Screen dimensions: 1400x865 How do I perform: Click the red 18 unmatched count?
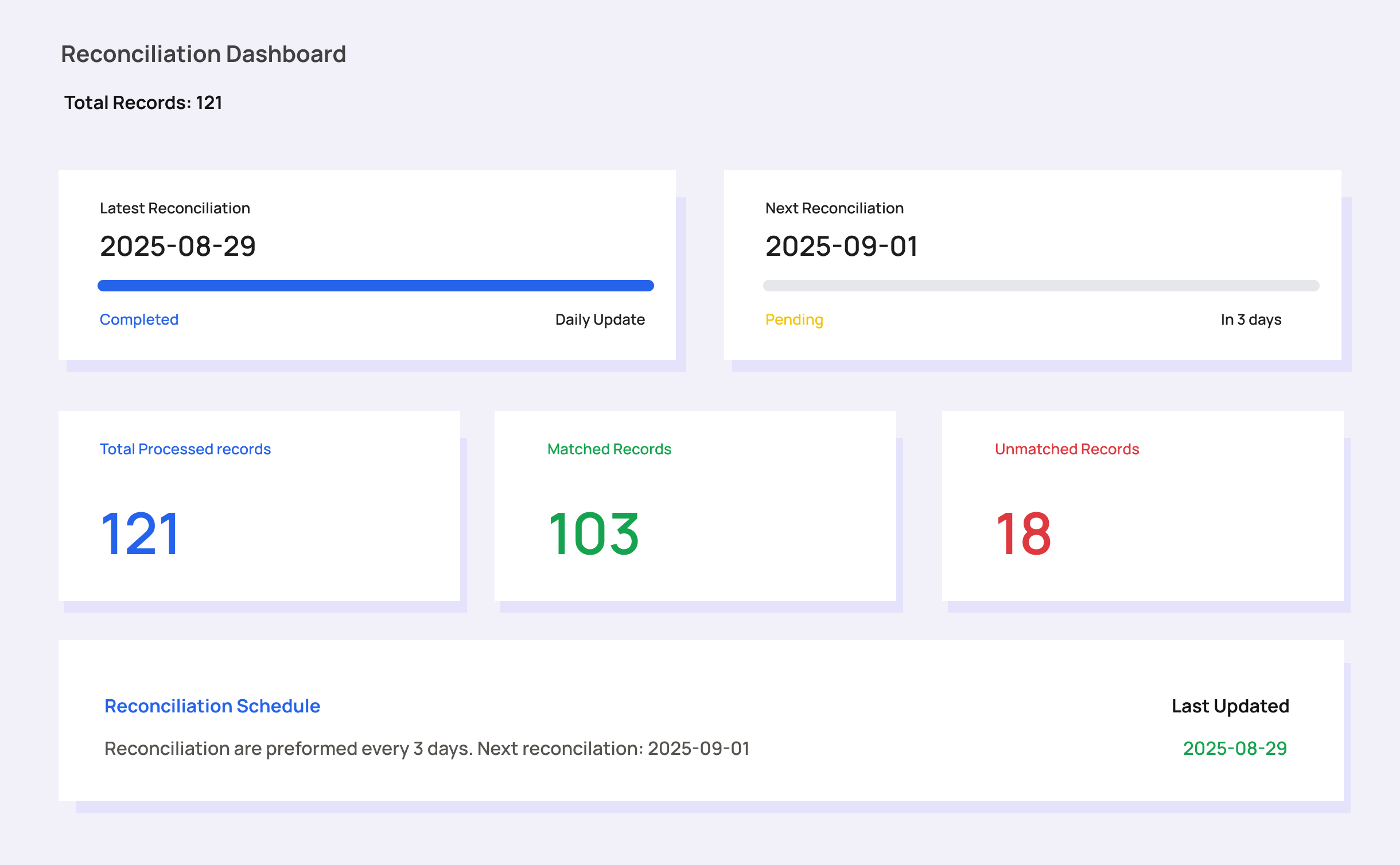[1023, 534]
